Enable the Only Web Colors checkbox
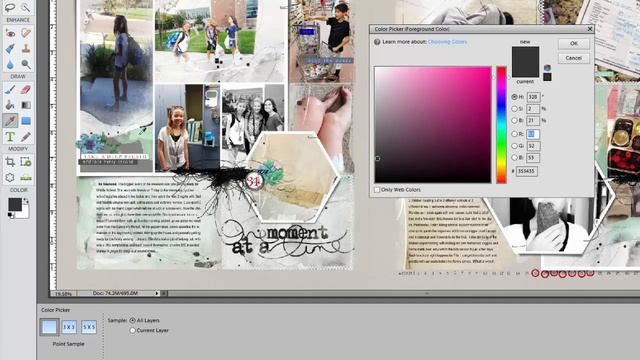This screenshot has height=360, width=640. coord(377,190)
